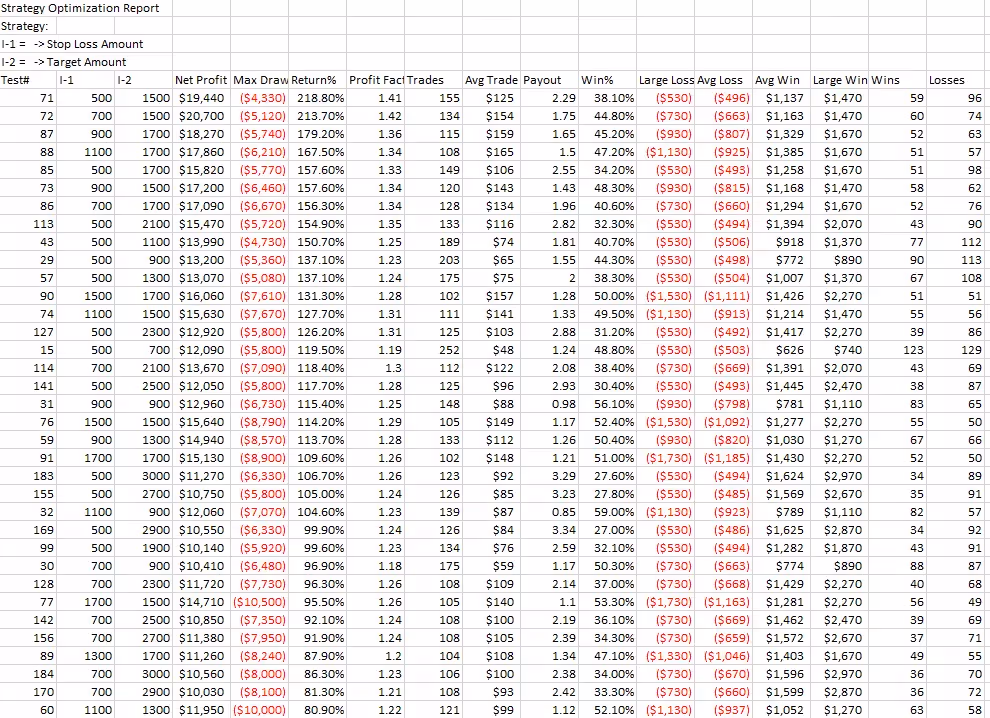The height and width of the screenshot is (718, 990).
Task: Click test number cell '127'
Action: click(x=28, y=332)
